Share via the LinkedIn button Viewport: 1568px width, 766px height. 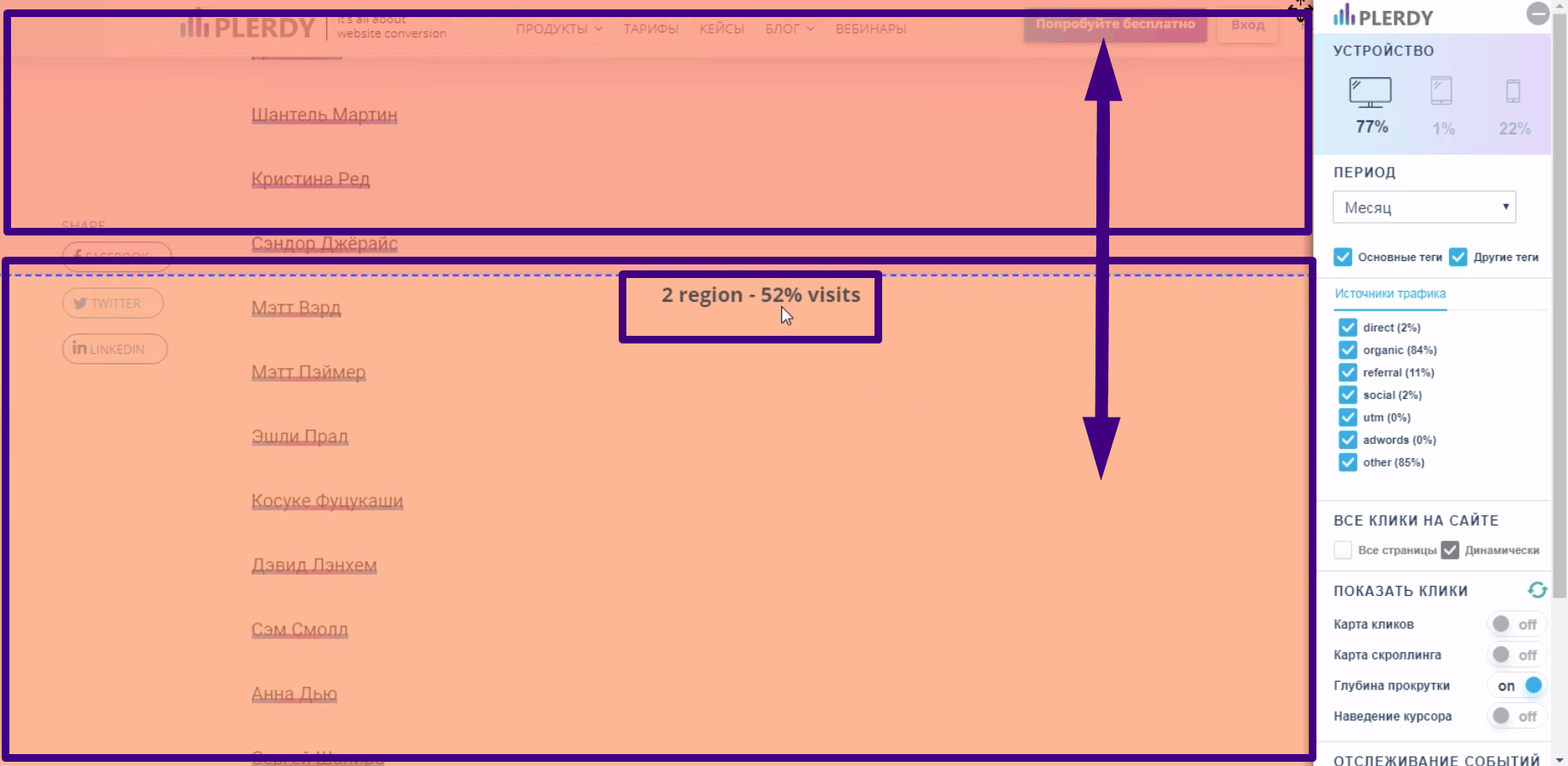point(115,349)
